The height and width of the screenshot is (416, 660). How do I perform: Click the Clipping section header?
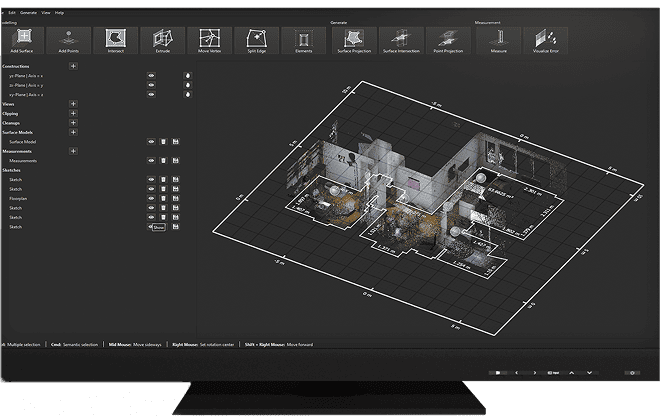click(x=10, y=114)
